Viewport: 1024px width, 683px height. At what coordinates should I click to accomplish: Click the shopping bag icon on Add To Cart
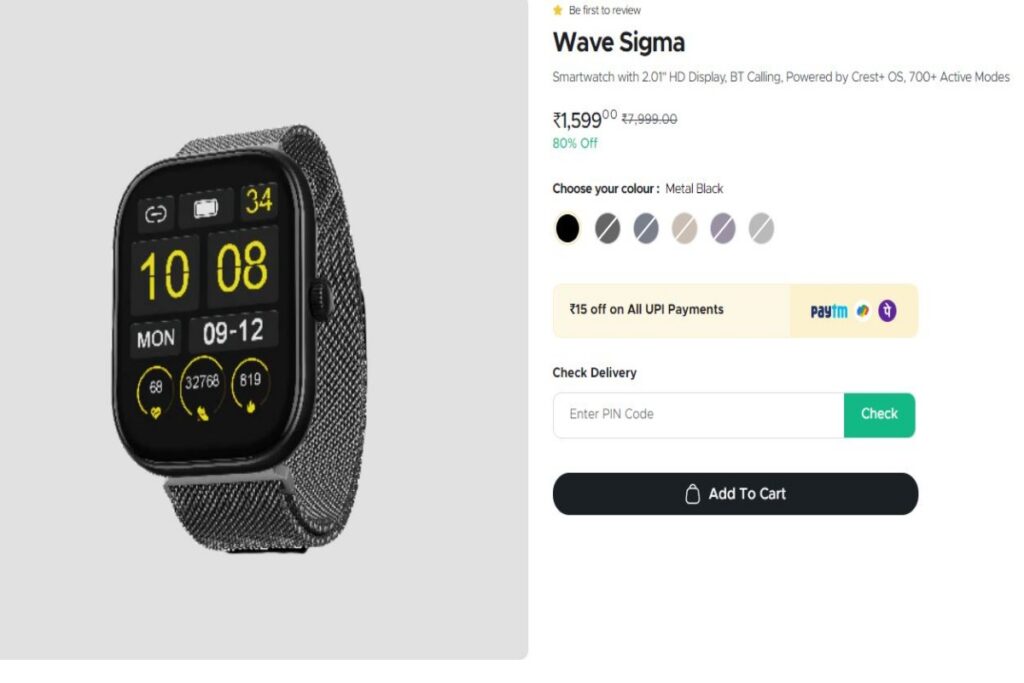pos(692,494)
